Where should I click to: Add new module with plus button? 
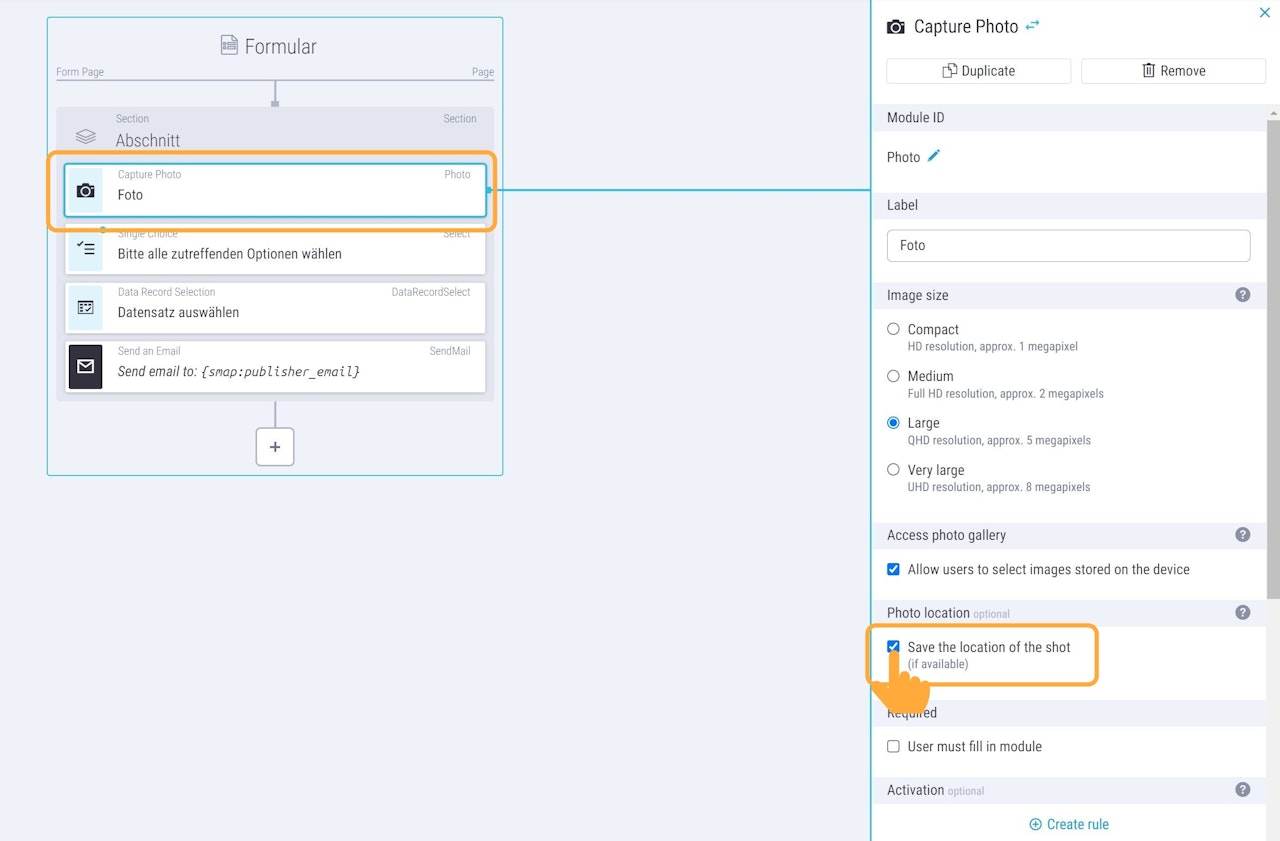pyautogui.click(x=275, y=447)
